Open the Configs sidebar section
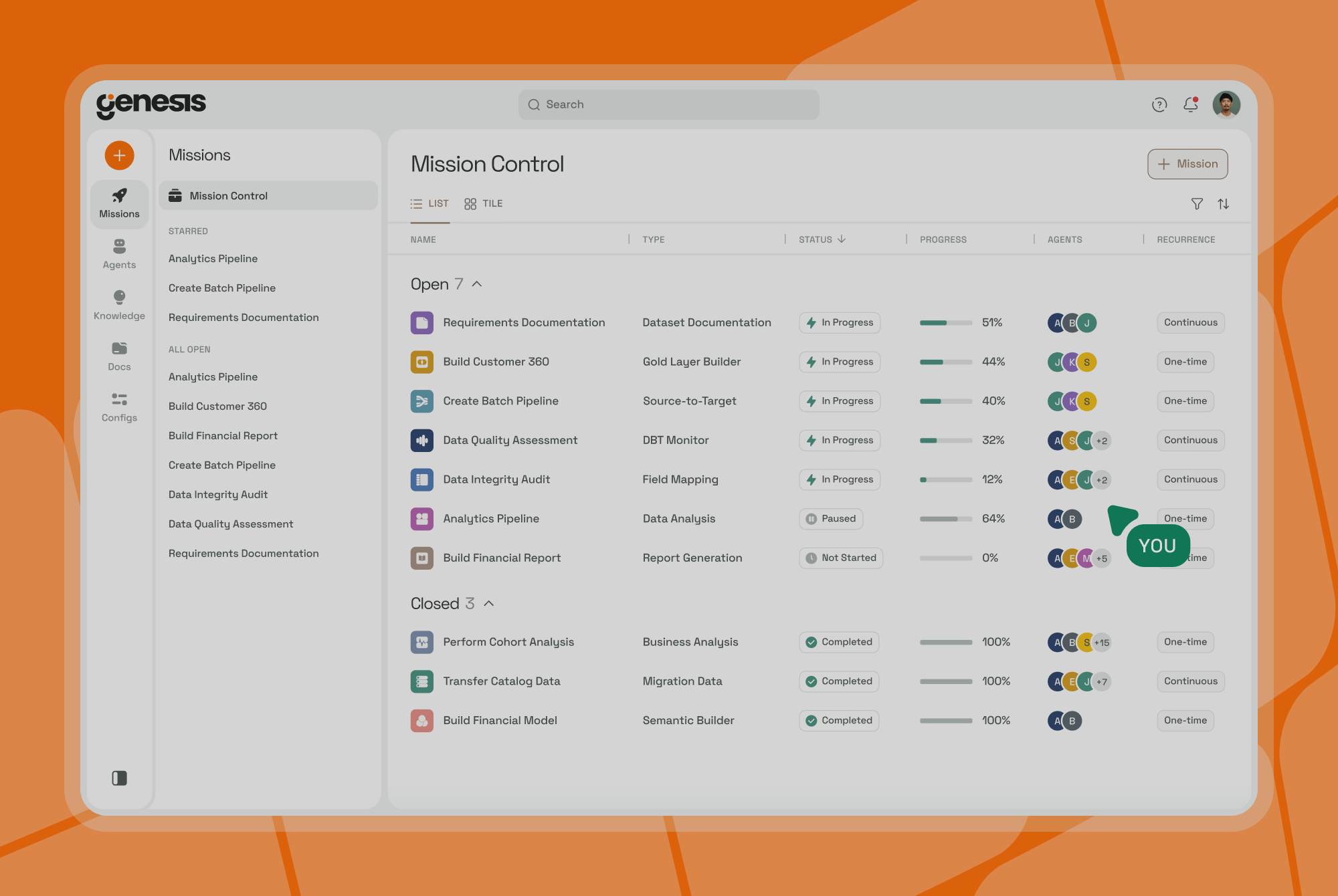The height and width of the screenshot is (896, 1338). click(x=119, y=407)
